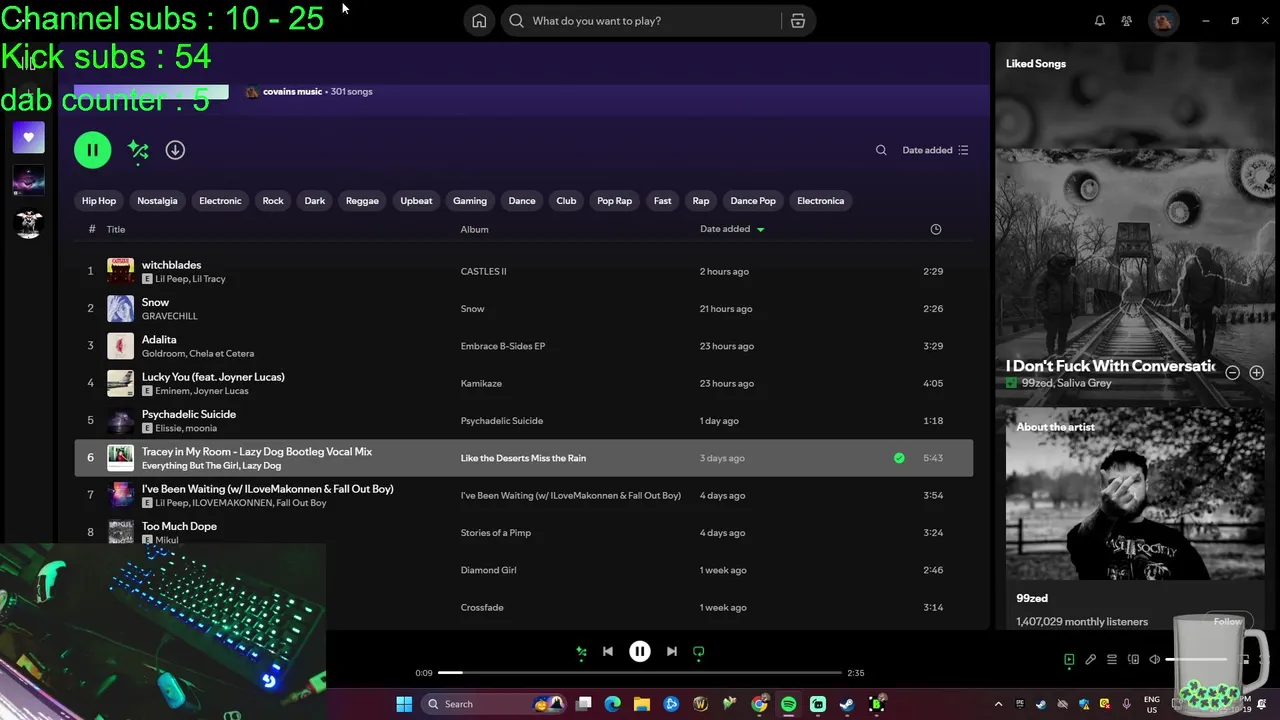Select the song 'Psychedelic Suicide'
This screenshot has height=720, width=1280.
coord(189,414)
